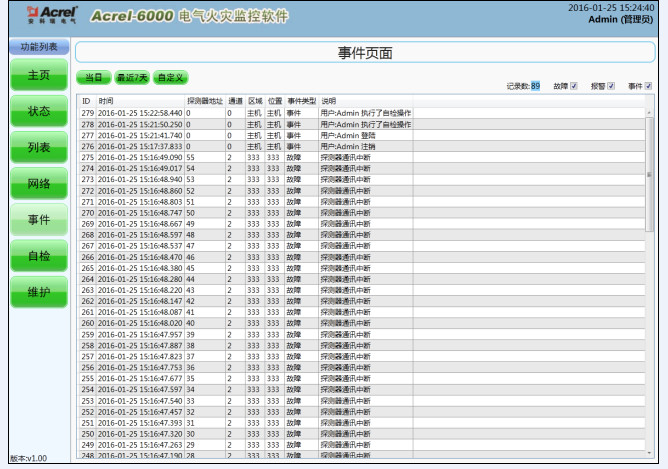This screenshot has width=668, height=469.
Task: Click the 自定义 custom range button
Action: click(171, 77)
